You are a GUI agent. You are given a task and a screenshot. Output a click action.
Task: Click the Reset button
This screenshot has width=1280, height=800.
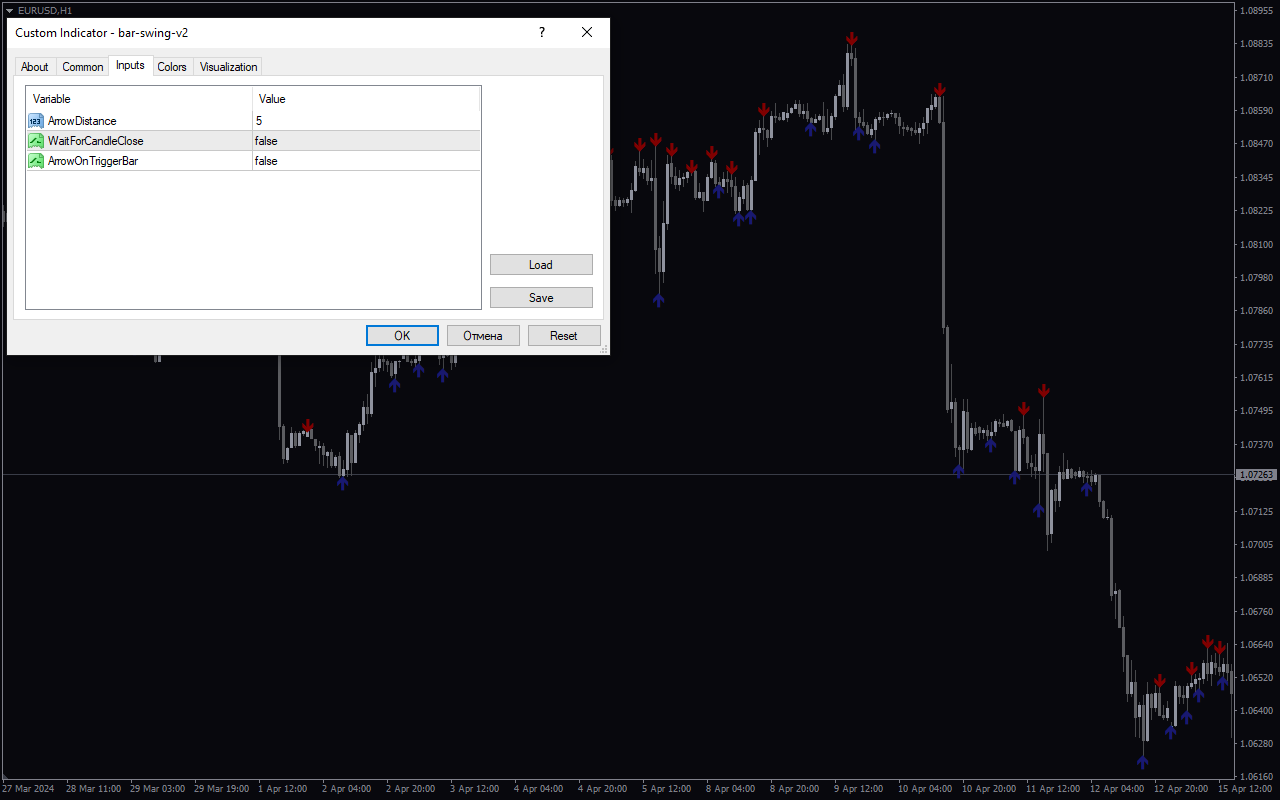pyautogui.click(x=564, y=335)
